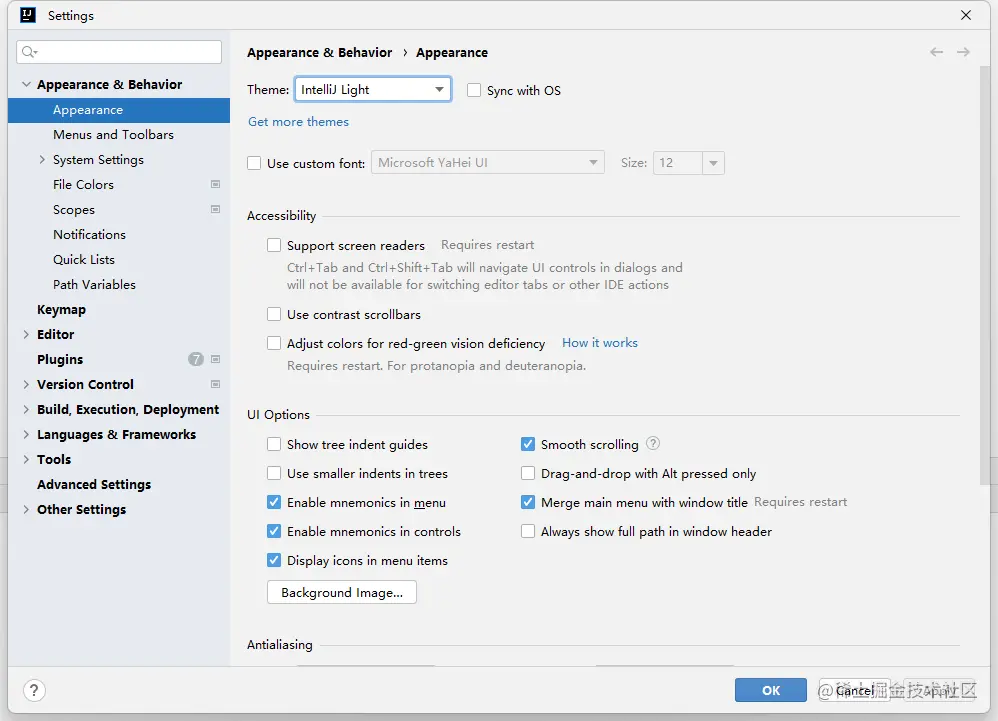Open the Keymap settings page
This screenshot has width=998, height=721.
coord(61,310)
